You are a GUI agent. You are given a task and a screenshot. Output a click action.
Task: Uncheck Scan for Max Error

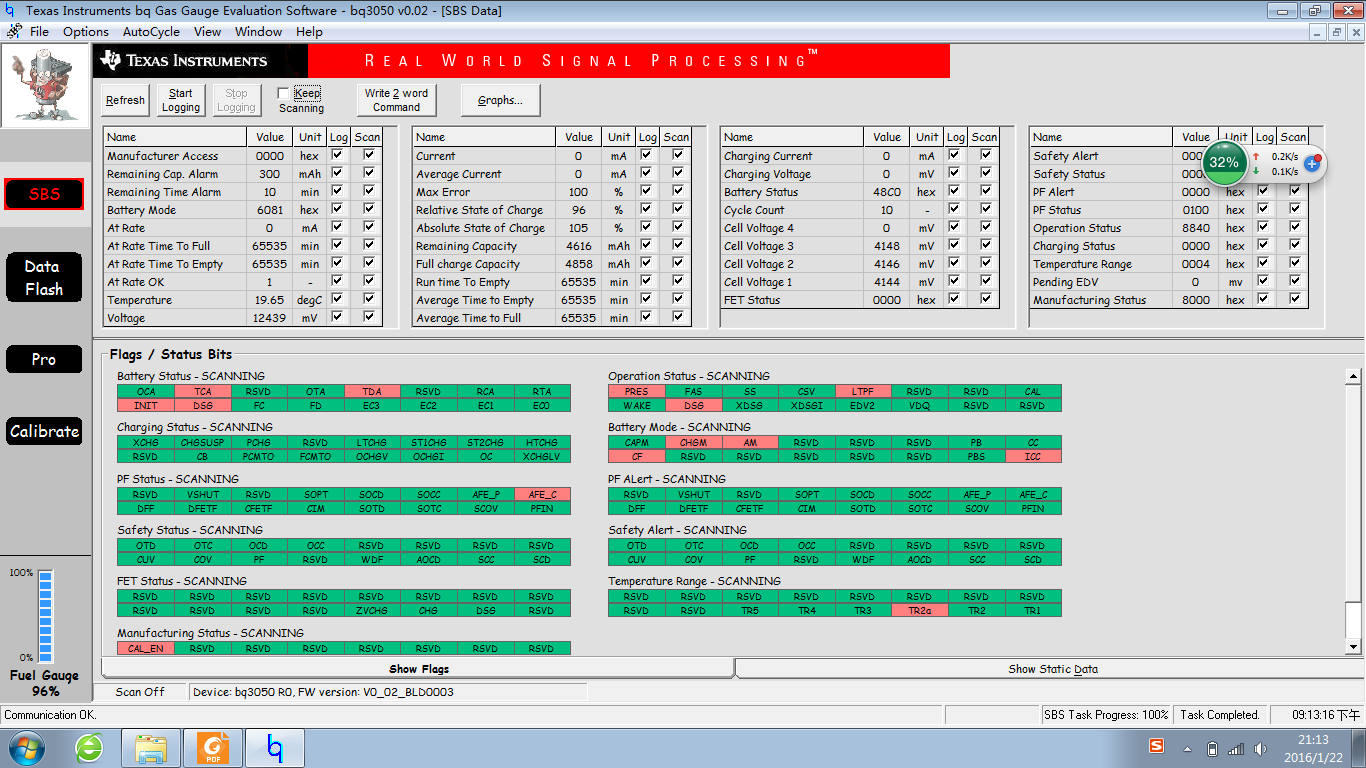pyautogui.click(x=678, y=192)
